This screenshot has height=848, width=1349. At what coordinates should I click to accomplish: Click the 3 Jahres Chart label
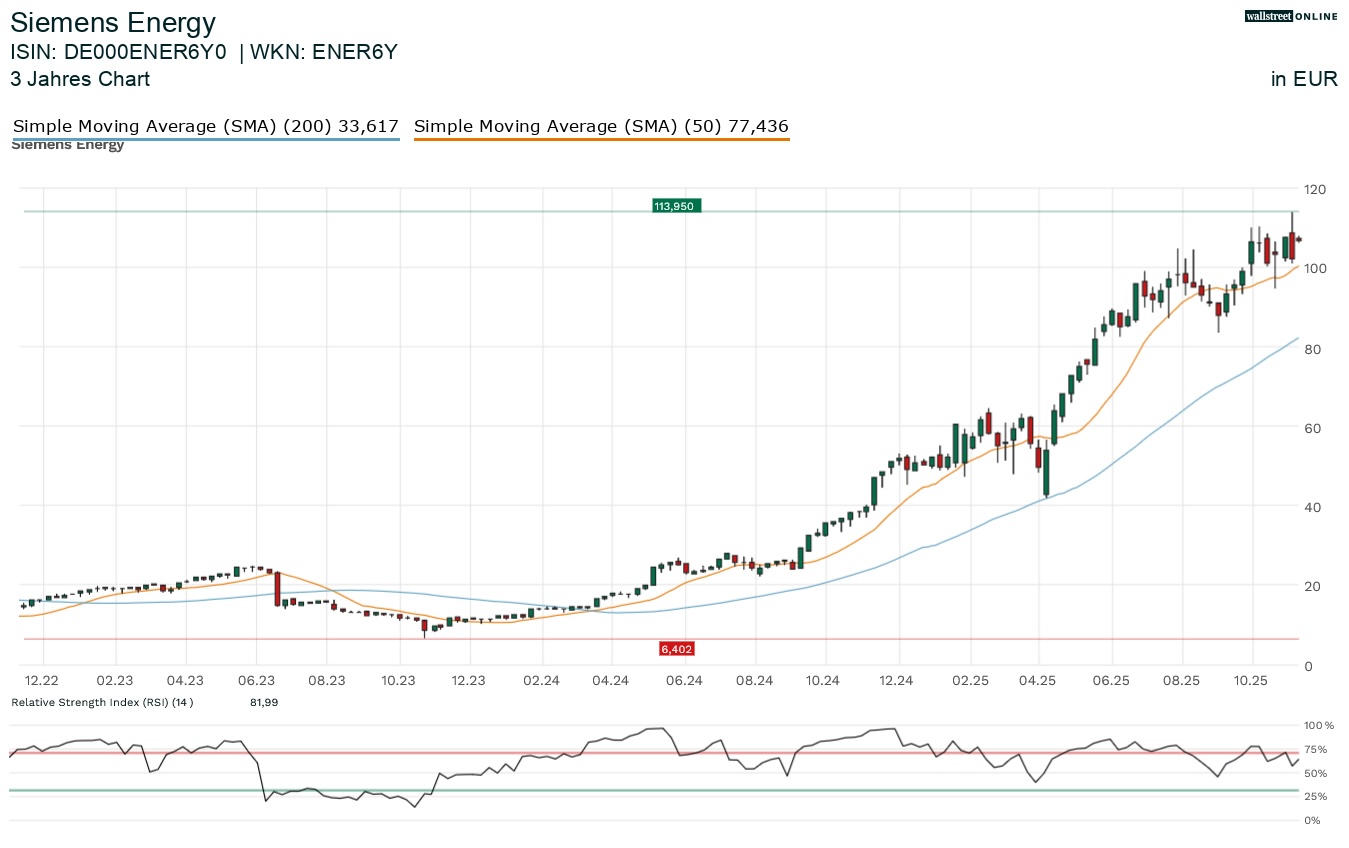click(80, 79)
